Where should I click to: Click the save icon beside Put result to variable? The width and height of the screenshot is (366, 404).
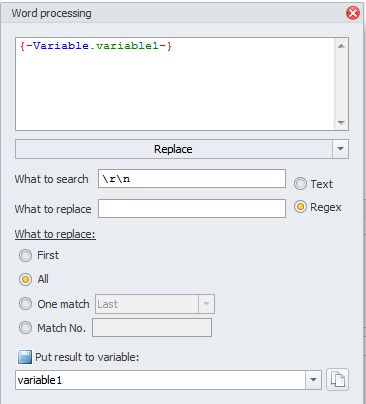(x=25, y=357)
